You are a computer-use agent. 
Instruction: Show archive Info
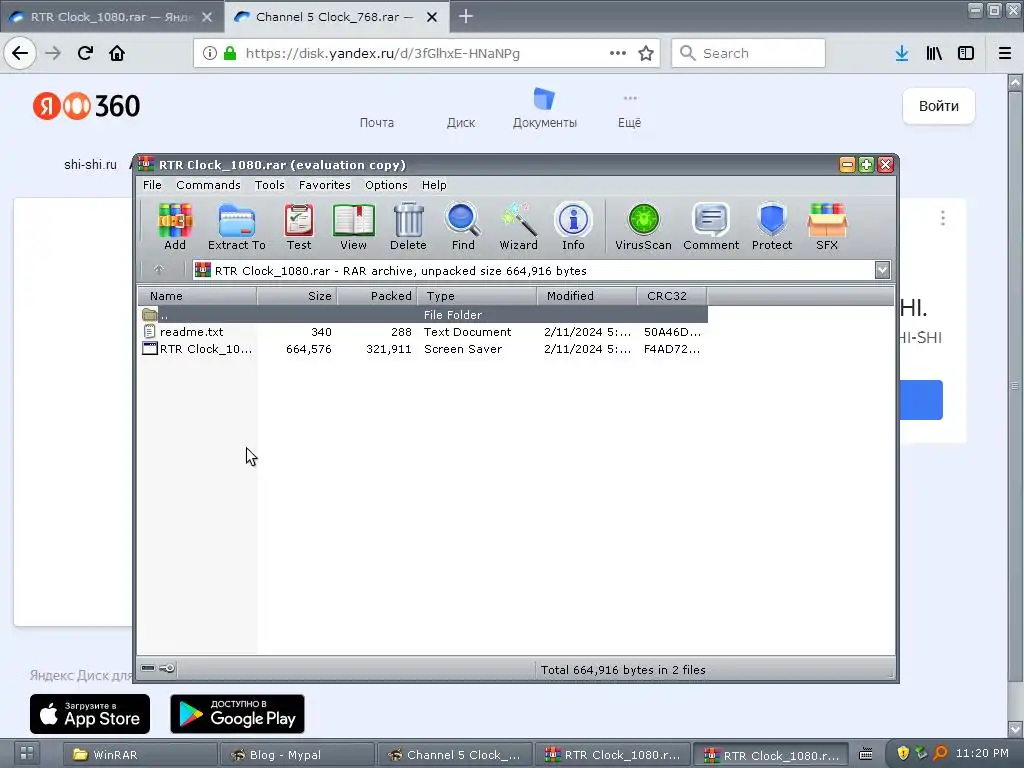[x=573, y=227]
